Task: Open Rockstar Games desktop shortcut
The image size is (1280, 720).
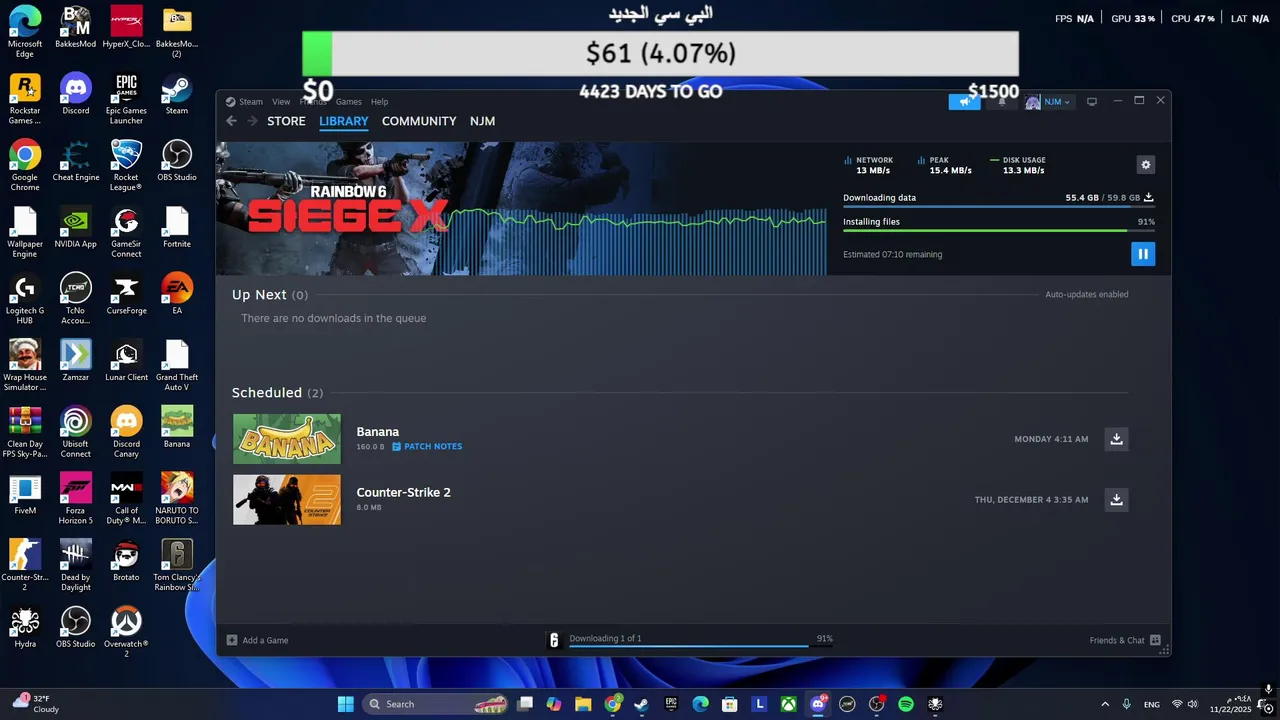Action: [25, 99]
